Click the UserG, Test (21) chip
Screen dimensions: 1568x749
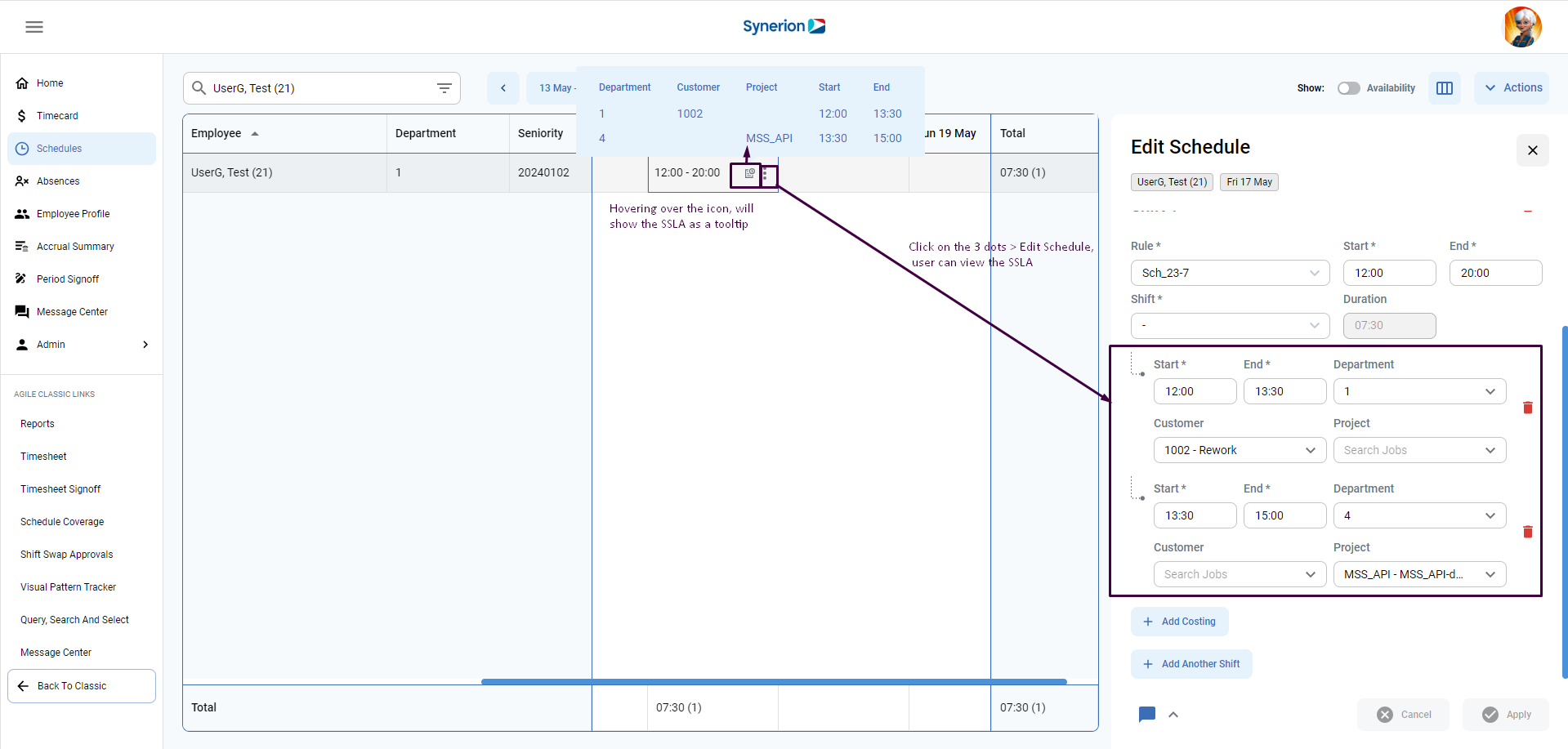(1172, 182)
